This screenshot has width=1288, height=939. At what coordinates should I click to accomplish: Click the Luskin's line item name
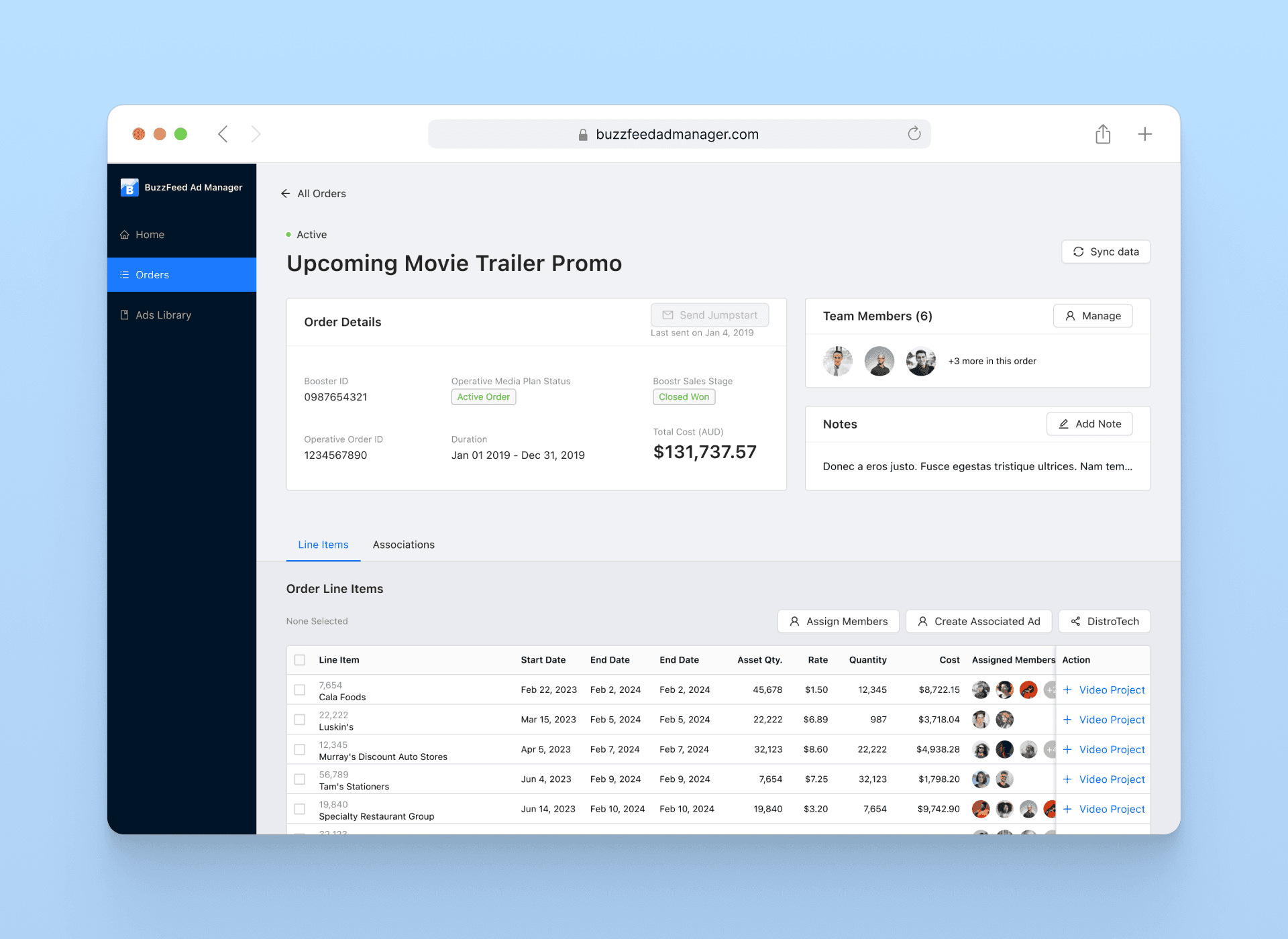[336, 727]
